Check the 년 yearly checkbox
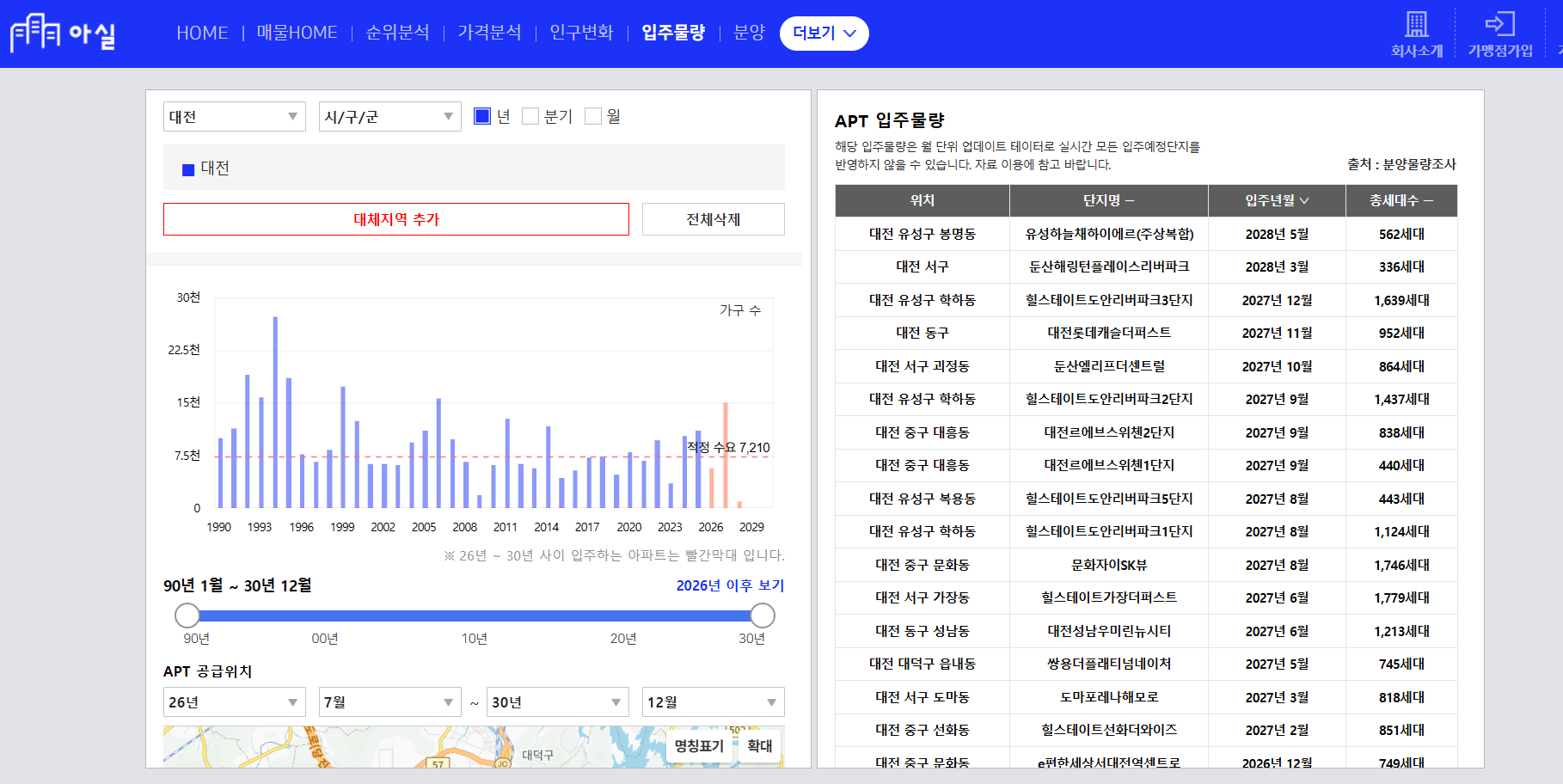 [482, 116]
